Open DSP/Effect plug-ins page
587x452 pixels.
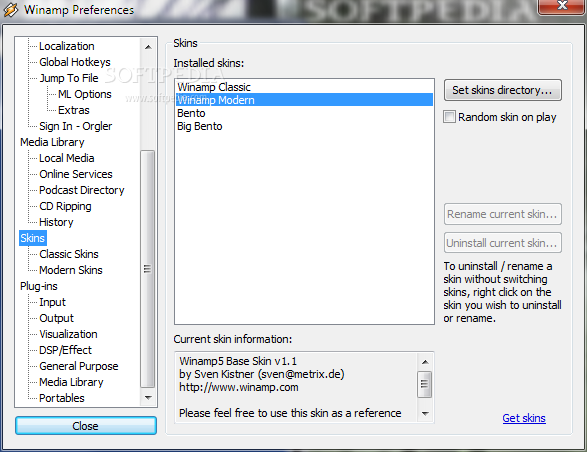(66, 350)
